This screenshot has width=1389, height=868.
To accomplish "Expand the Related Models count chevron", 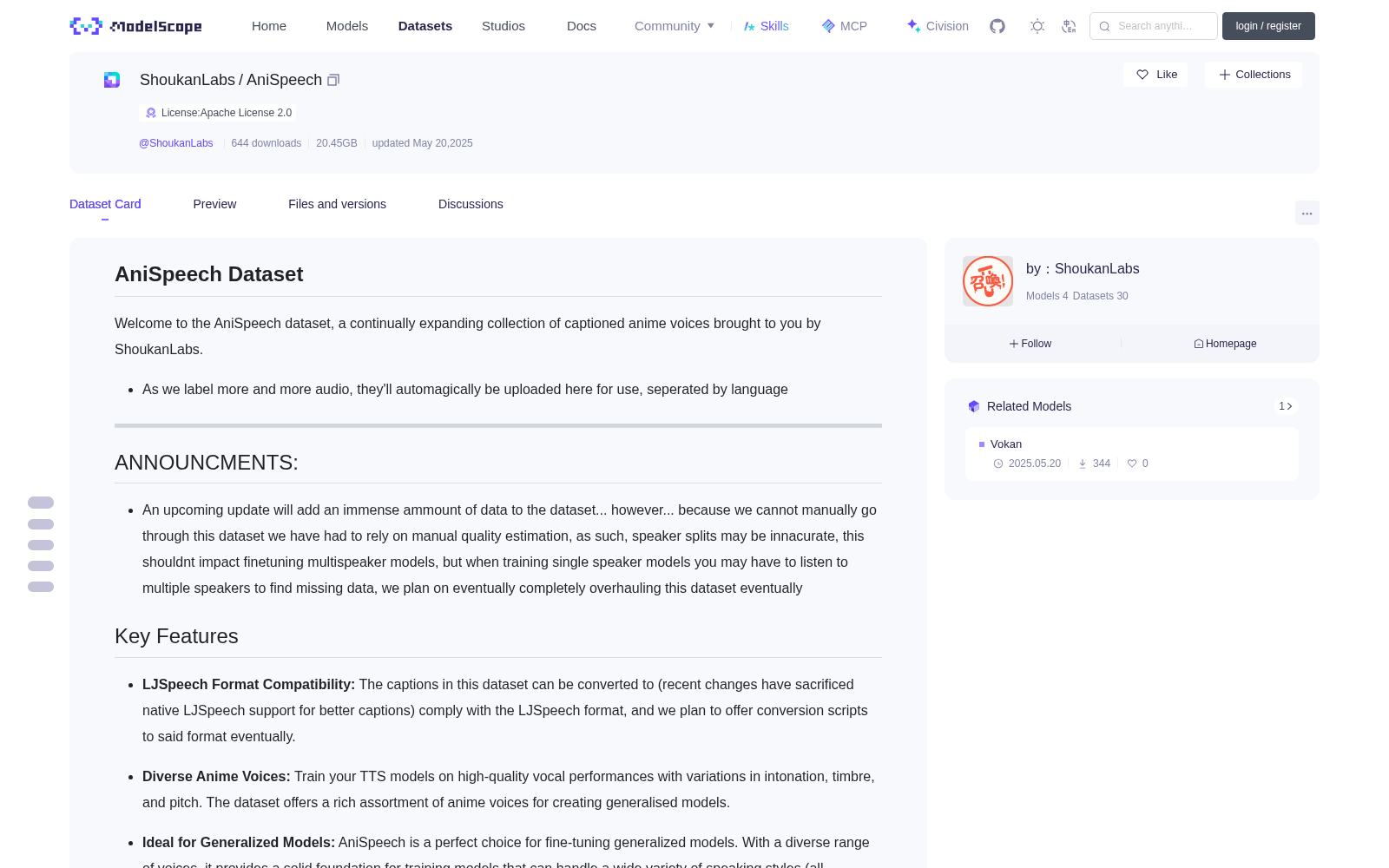I will point(1286,406).
